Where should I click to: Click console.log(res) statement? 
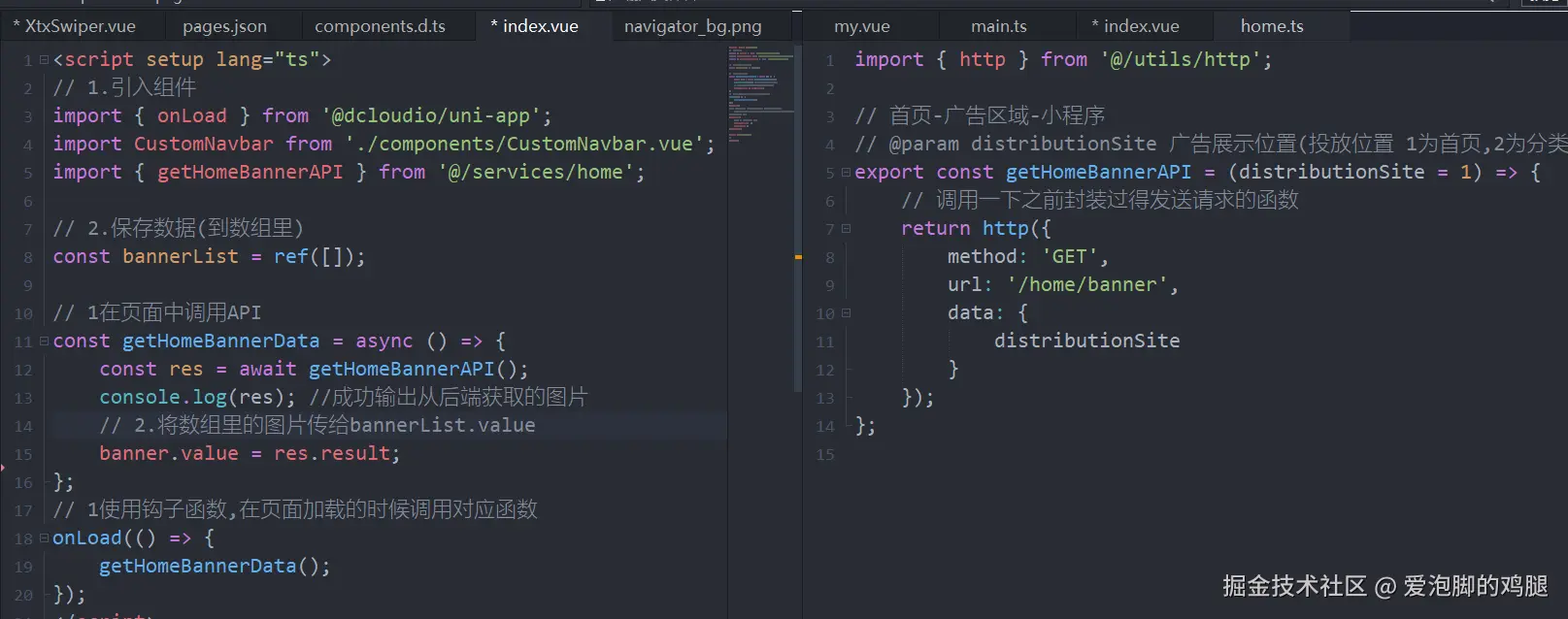198,398
